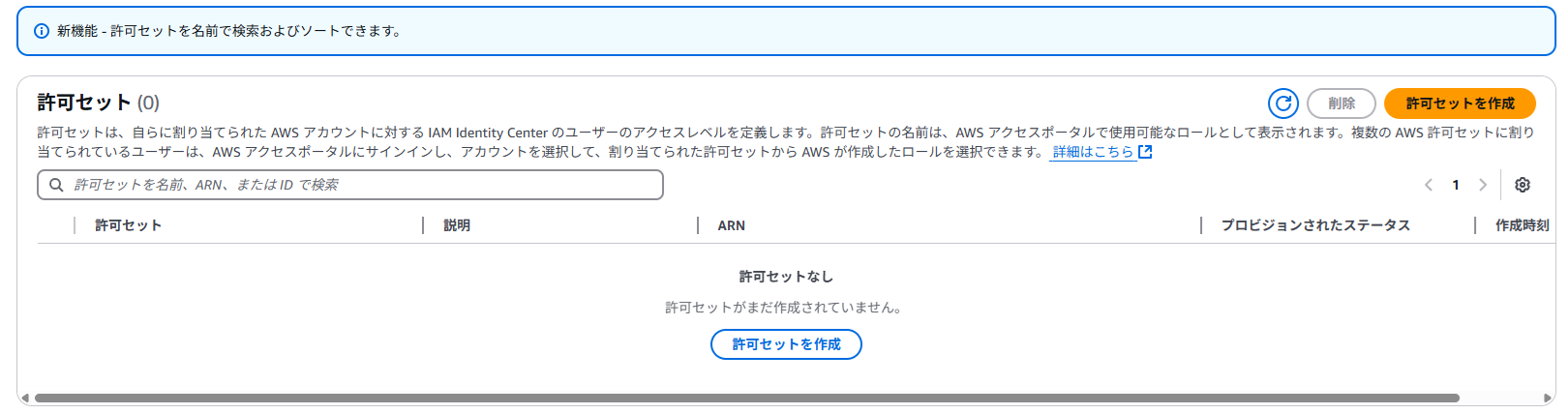1568x414 pixels.
Task: Click the refresh icon beside the 削除 button
Action: pyautogui.click(x=1283, y=103)
